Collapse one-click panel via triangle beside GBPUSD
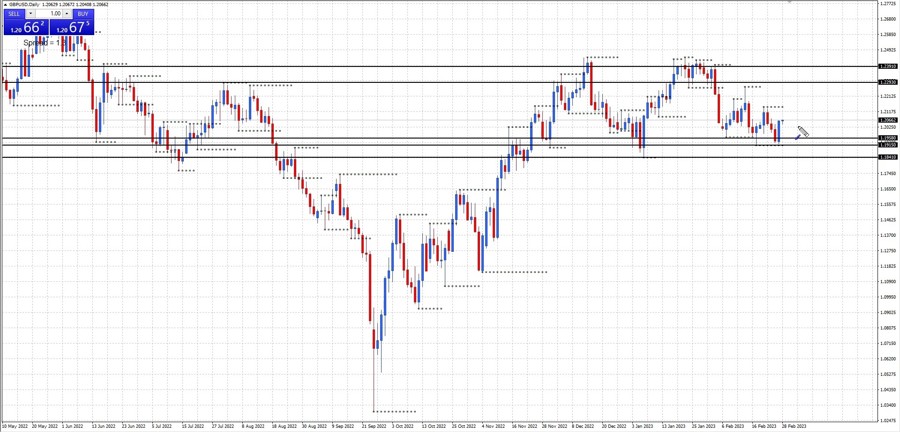900x432 pixels. (x=5, y=4)
